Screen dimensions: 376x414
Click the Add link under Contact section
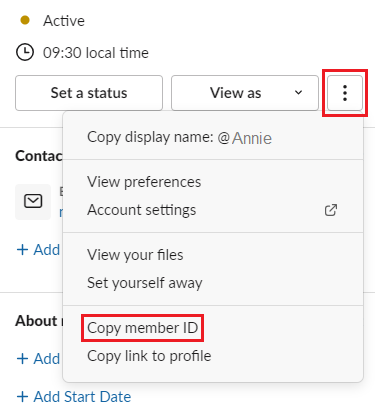[38, 250]
